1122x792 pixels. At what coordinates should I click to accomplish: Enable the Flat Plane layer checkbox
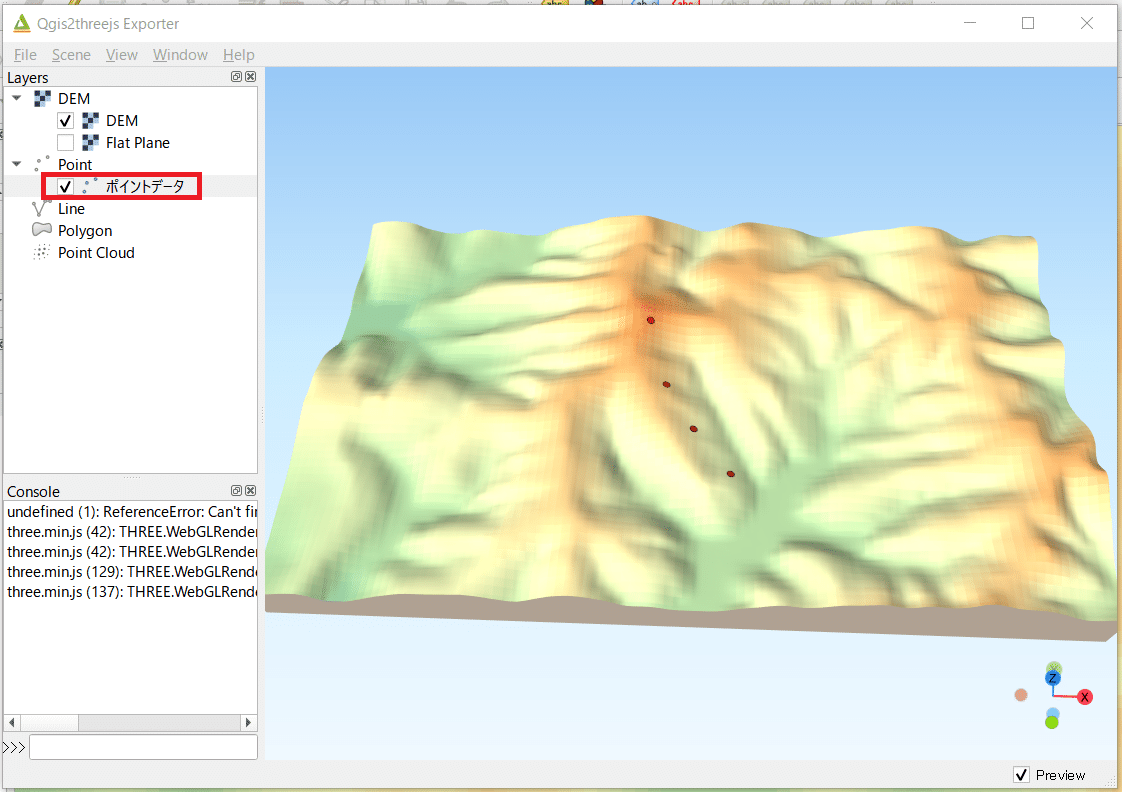pos(65,143)
